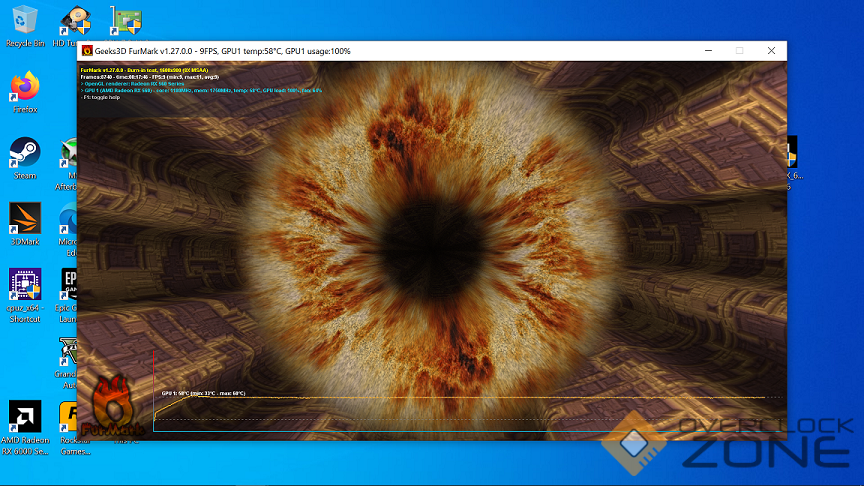Select the Epic Games Launcher shortcut
The image size is (864, 486).
tap(67, 296)
